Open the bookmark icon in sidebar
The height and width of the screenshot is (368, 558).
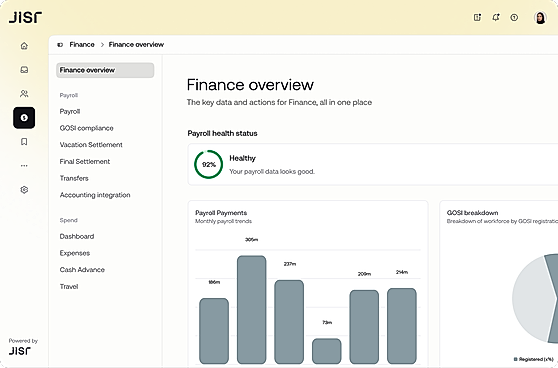coord(24,142)
